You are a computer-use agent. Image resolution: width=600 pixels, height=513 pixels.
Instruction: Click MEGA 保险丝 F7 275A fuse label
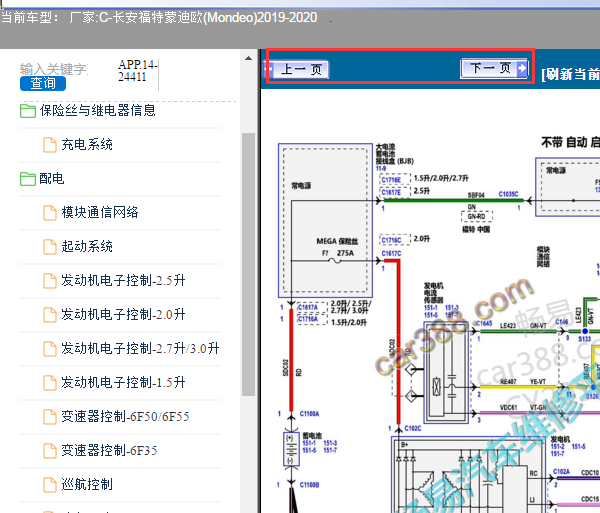pos(337,247)
